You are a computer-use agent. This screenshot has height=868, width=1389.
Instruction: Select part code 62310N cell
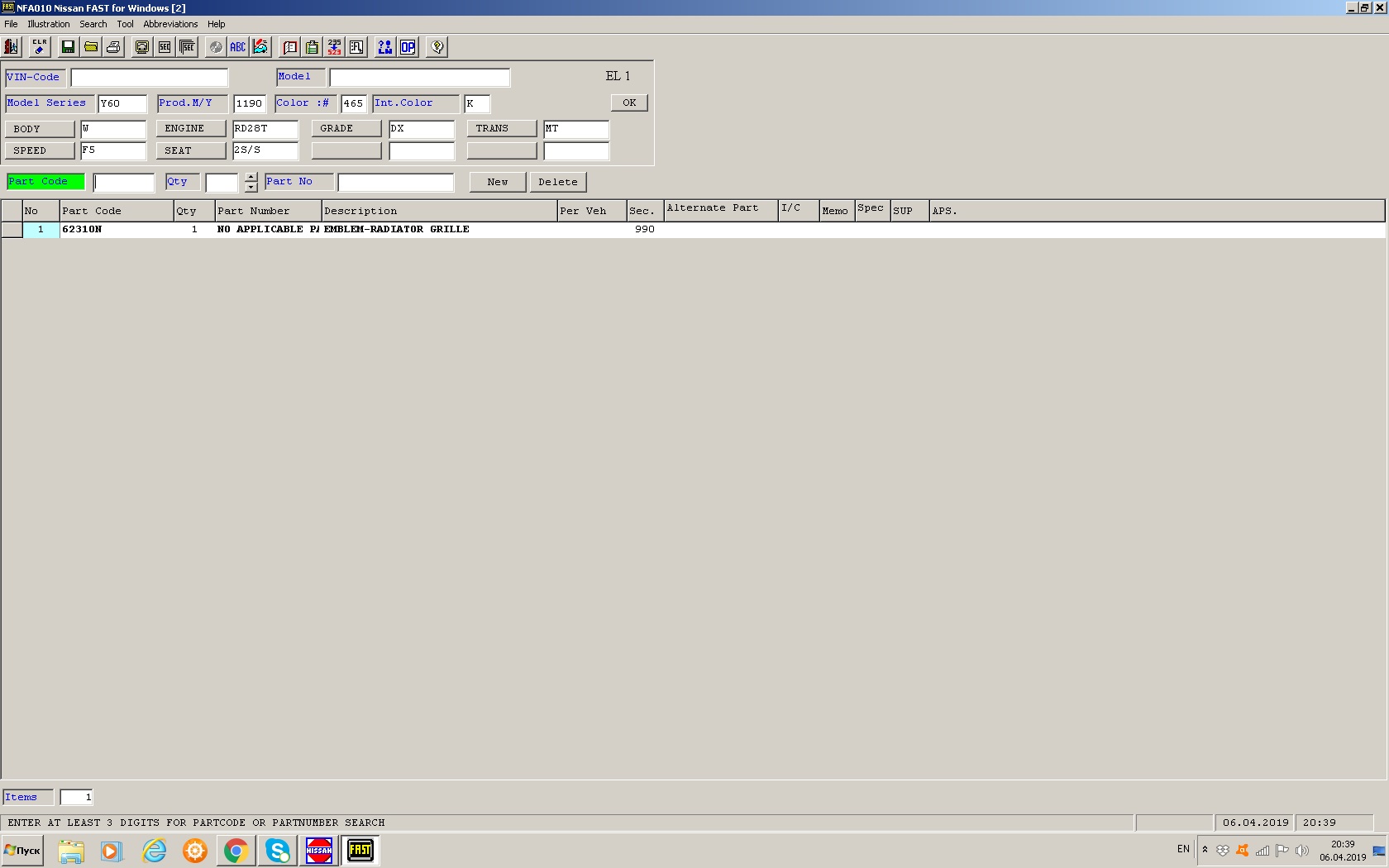[117, 229]
